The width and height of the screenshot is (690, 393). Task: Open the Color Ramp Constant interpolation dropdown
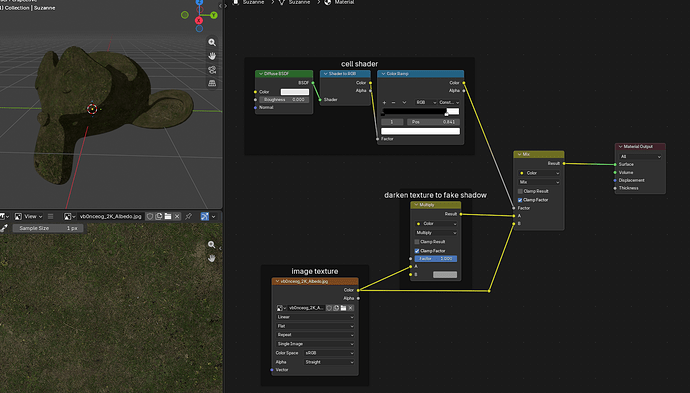(449, 102)
